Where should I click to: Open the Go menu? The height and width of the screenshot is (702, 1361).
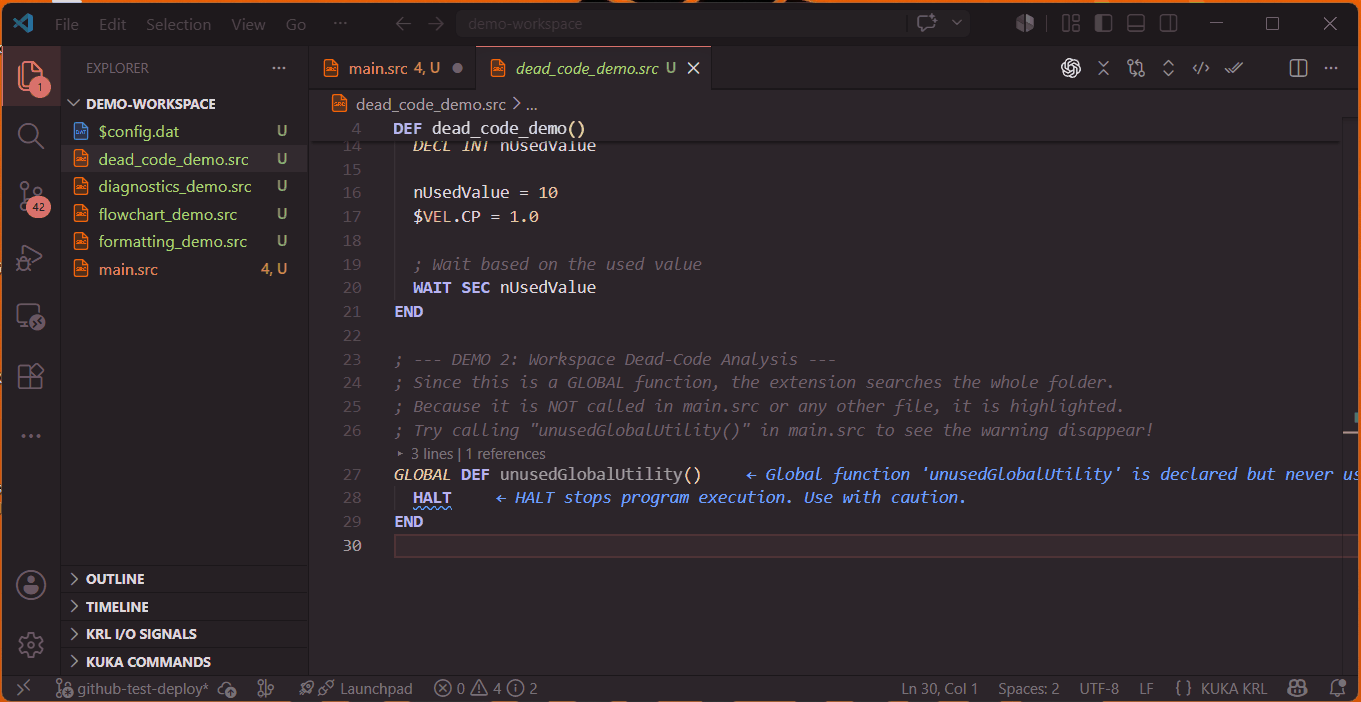point(296,24)
